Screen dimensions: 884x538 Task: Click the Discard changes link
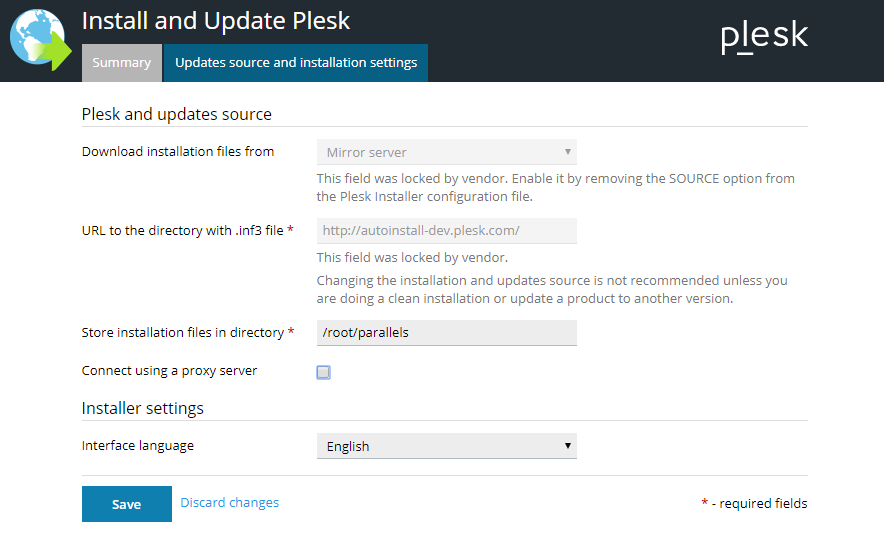click(229, 502)
